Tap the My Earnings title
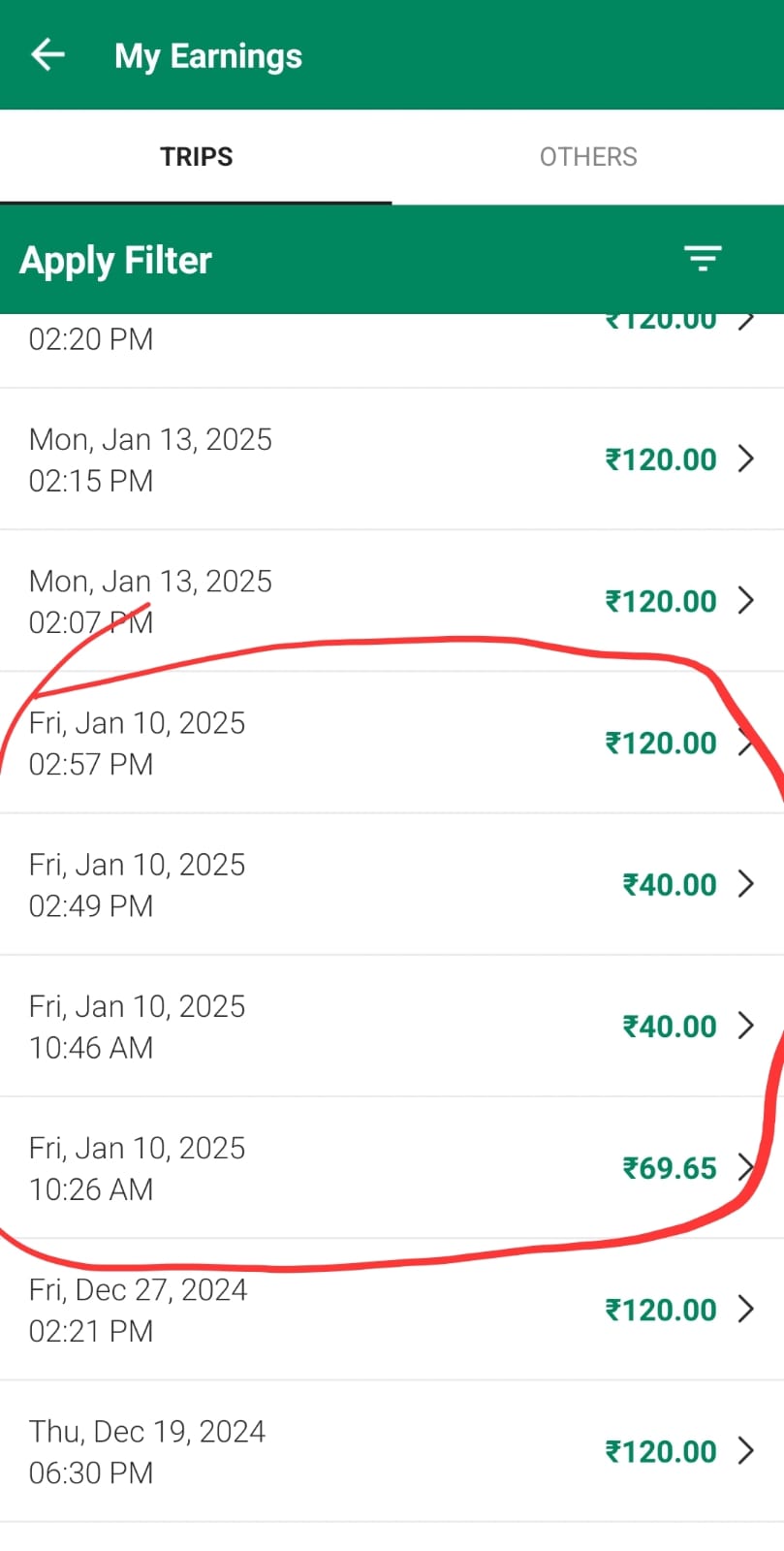 [208, 56]
